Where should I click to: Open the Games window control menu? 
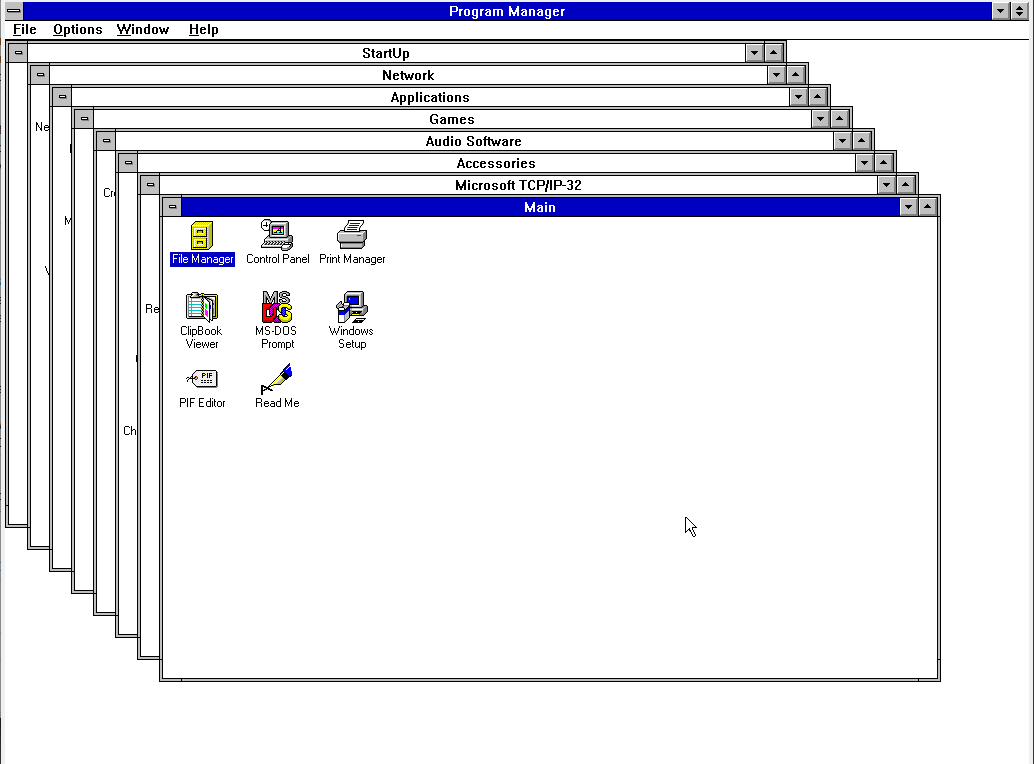84,119
